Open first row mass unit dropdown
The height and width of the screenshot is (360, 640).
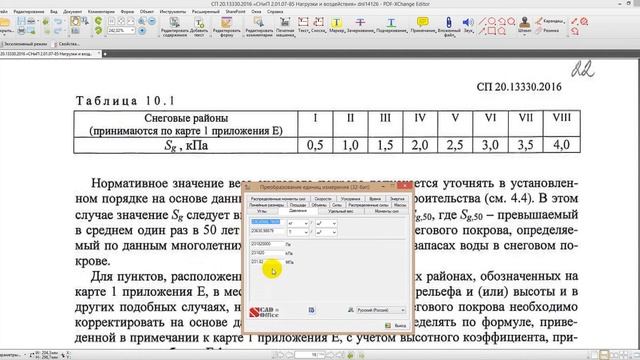click(306, 223)
